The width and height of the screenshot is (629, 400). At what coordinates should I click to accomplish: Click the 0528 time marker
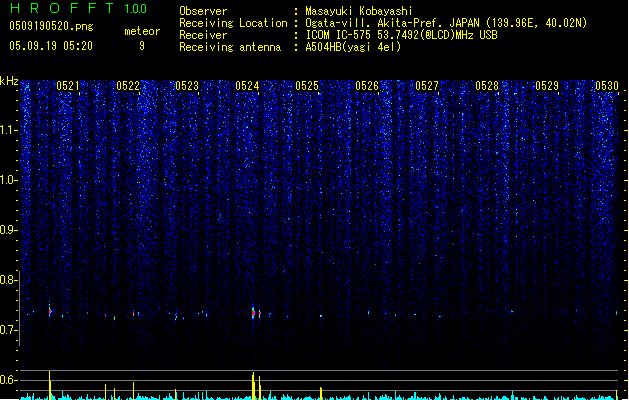(x=487, y=86)
